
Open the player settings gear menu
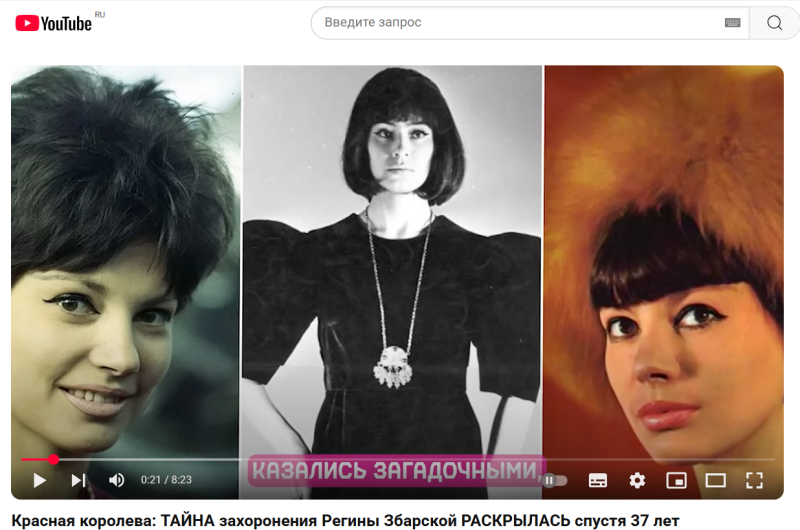coord(637,480)
